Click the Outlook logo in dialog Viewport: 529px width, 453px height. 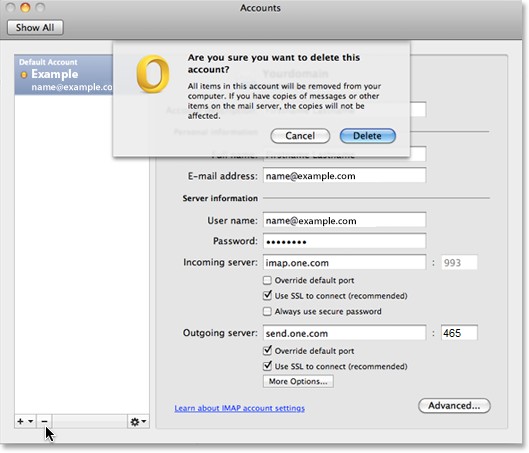pos(153,74)
